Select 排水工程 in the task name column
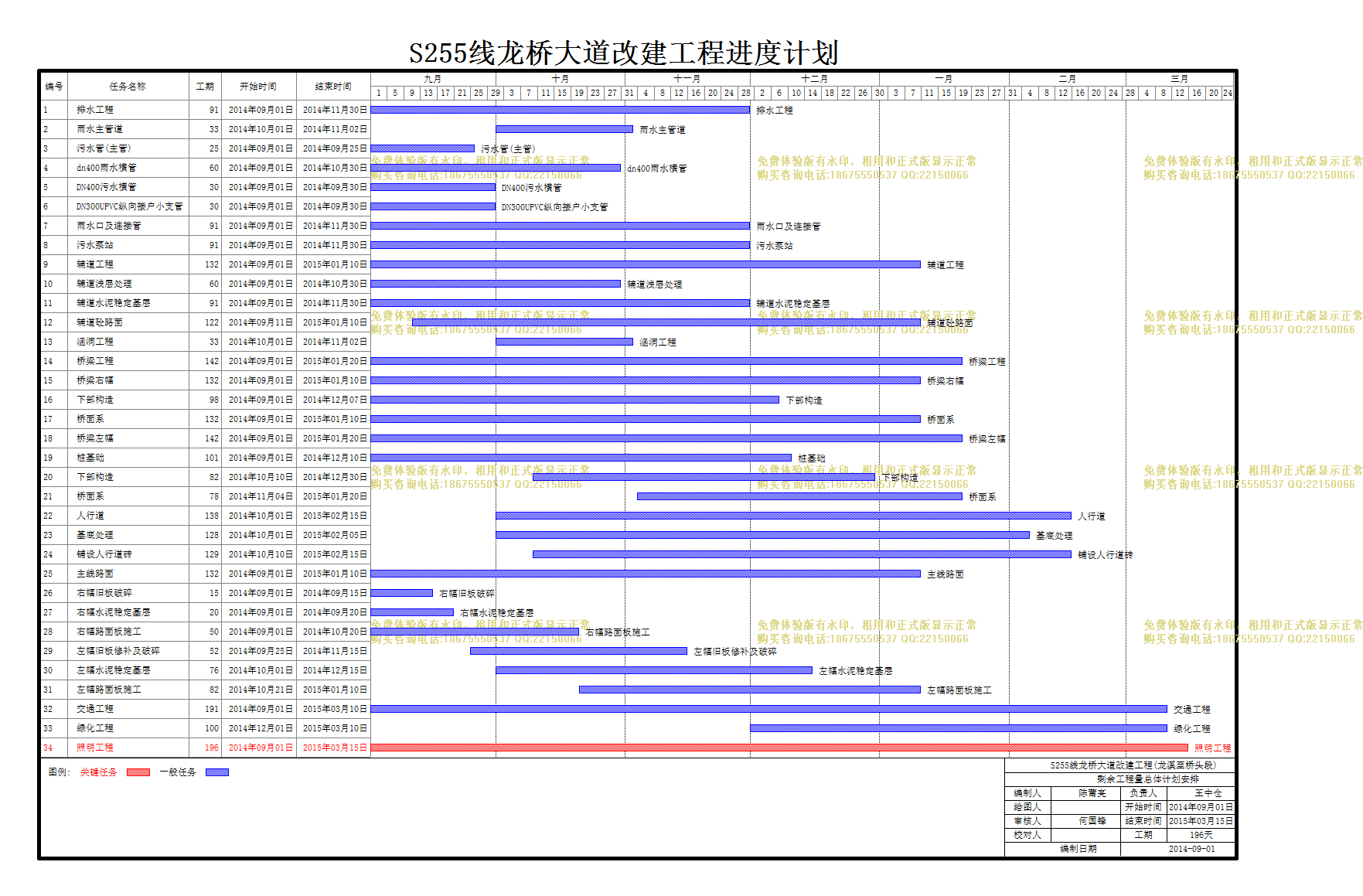 95,110
